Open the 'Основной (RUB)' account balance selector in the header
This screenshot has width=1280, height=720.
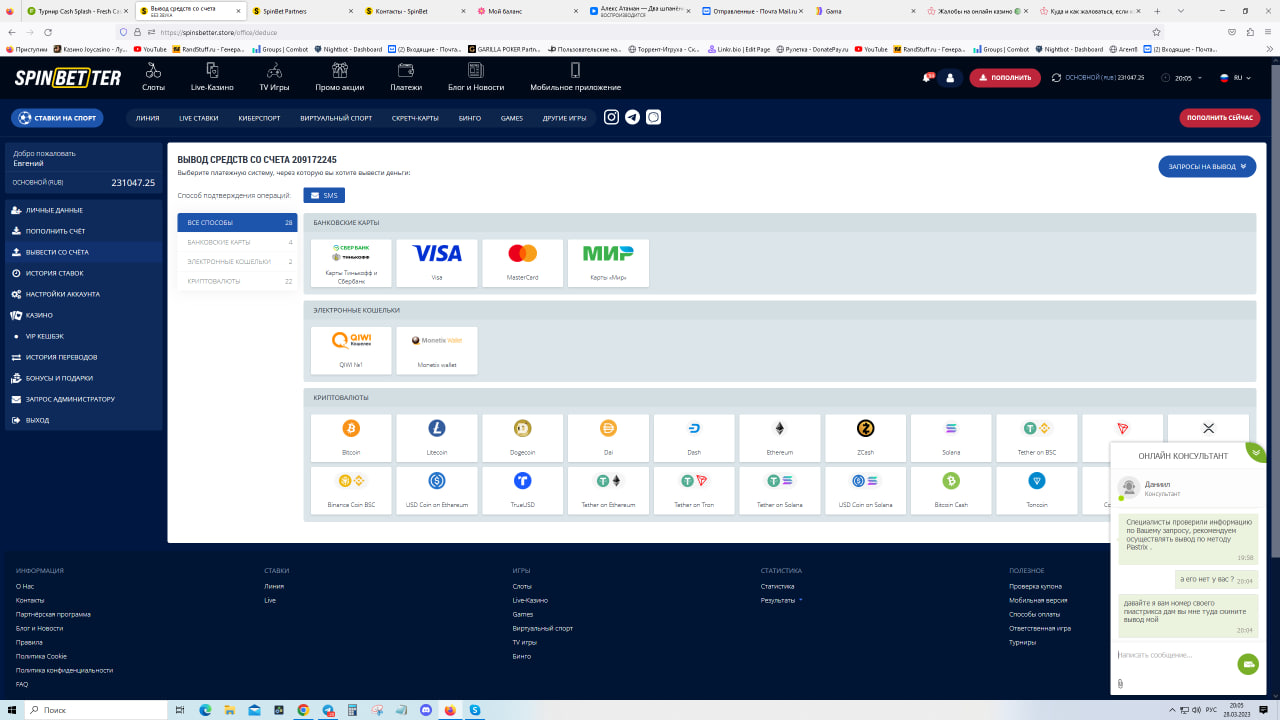tap(1104, 78)
